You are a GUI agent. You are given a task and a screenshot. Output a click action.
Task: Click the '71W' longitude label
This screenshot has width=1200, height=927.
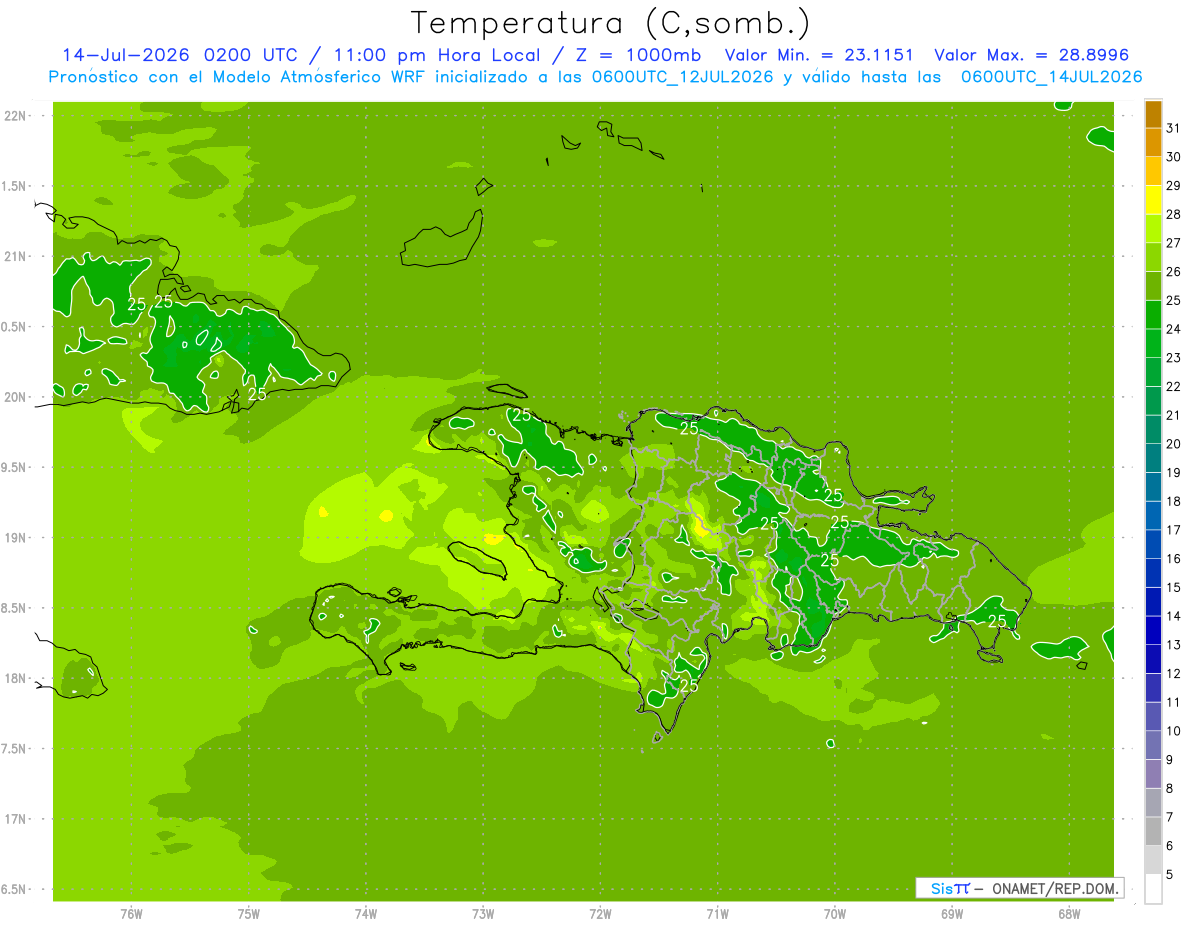[717, 914]
